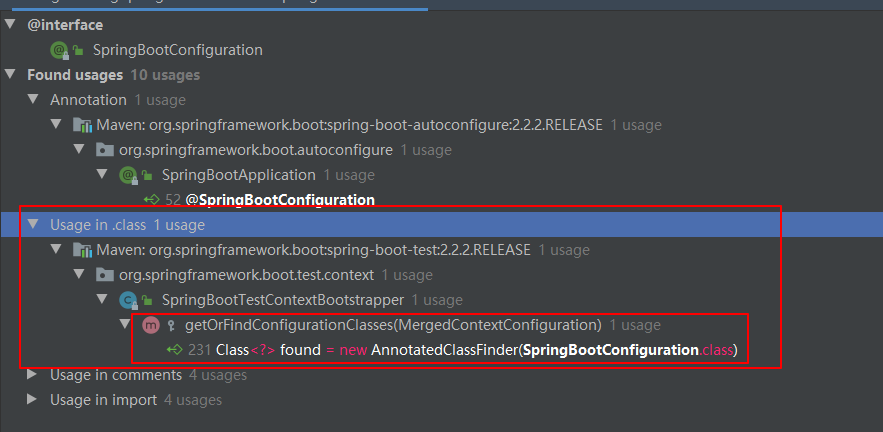Collapse org.springframework.boot.test.context package node

(79, 274)
